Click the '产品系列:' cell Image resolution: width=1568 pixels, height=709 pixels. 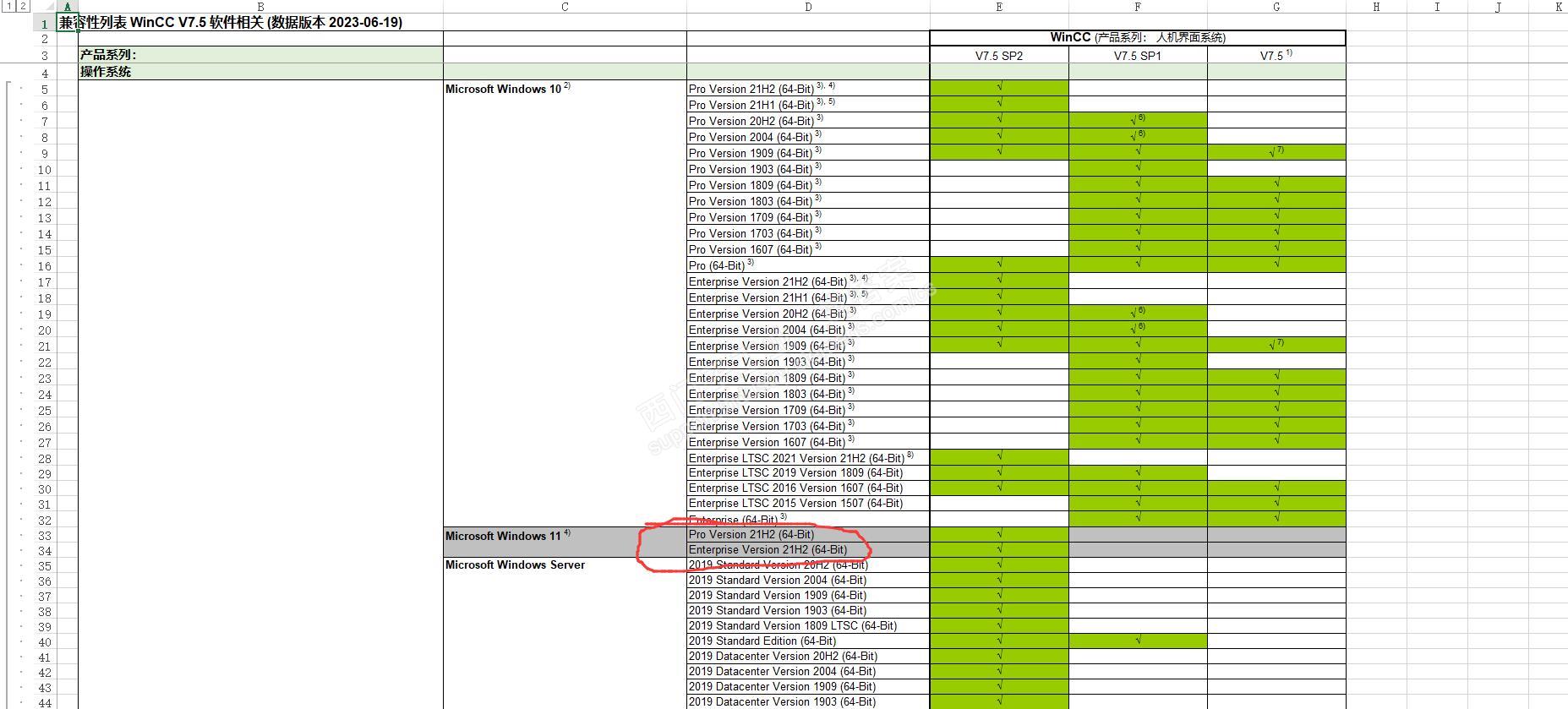[x=260, y=55]
